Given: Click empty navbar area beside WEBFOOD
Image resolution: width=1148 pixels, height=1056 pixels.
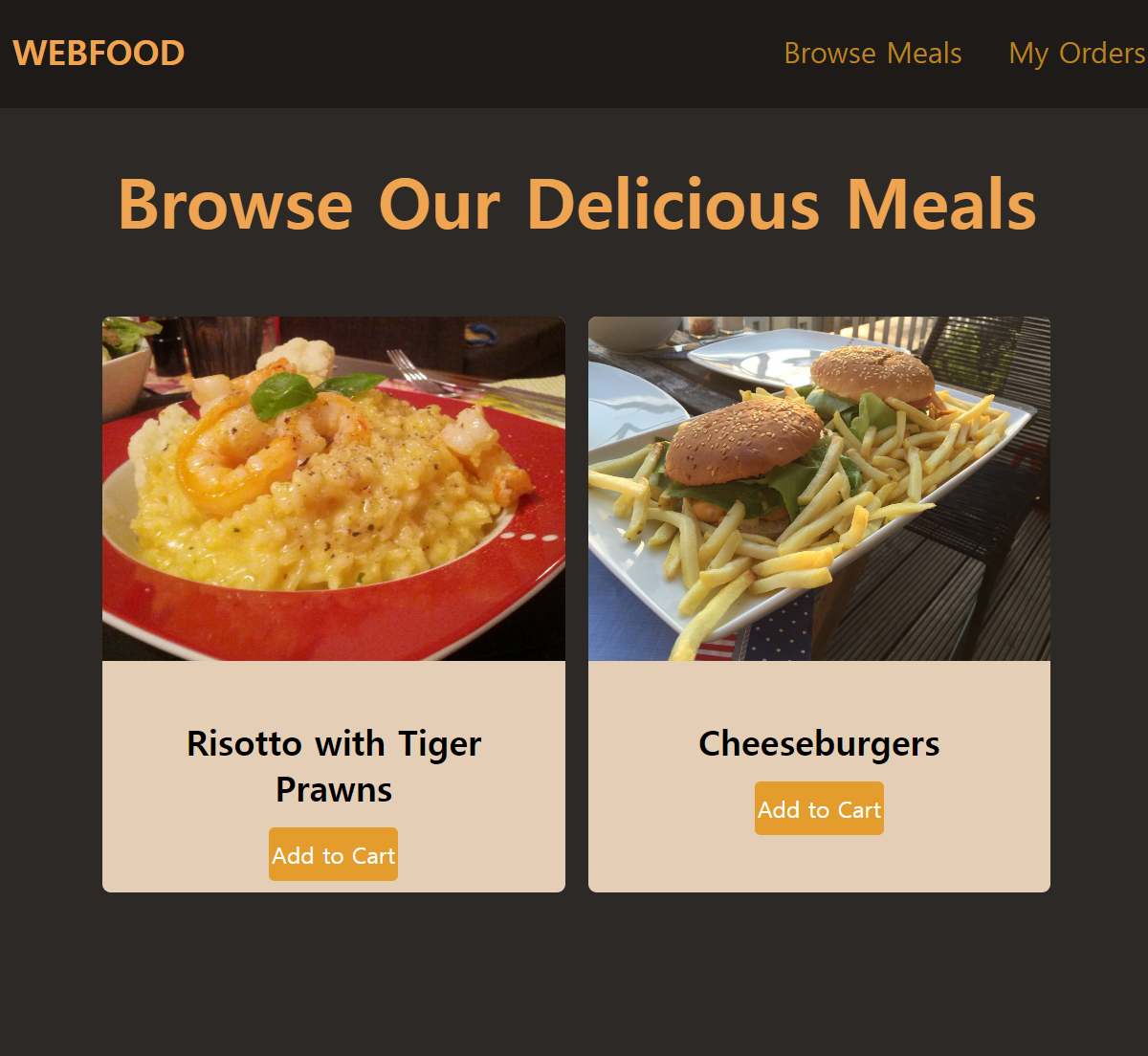Looking at the screenshot, I should [x=478, y=54].
